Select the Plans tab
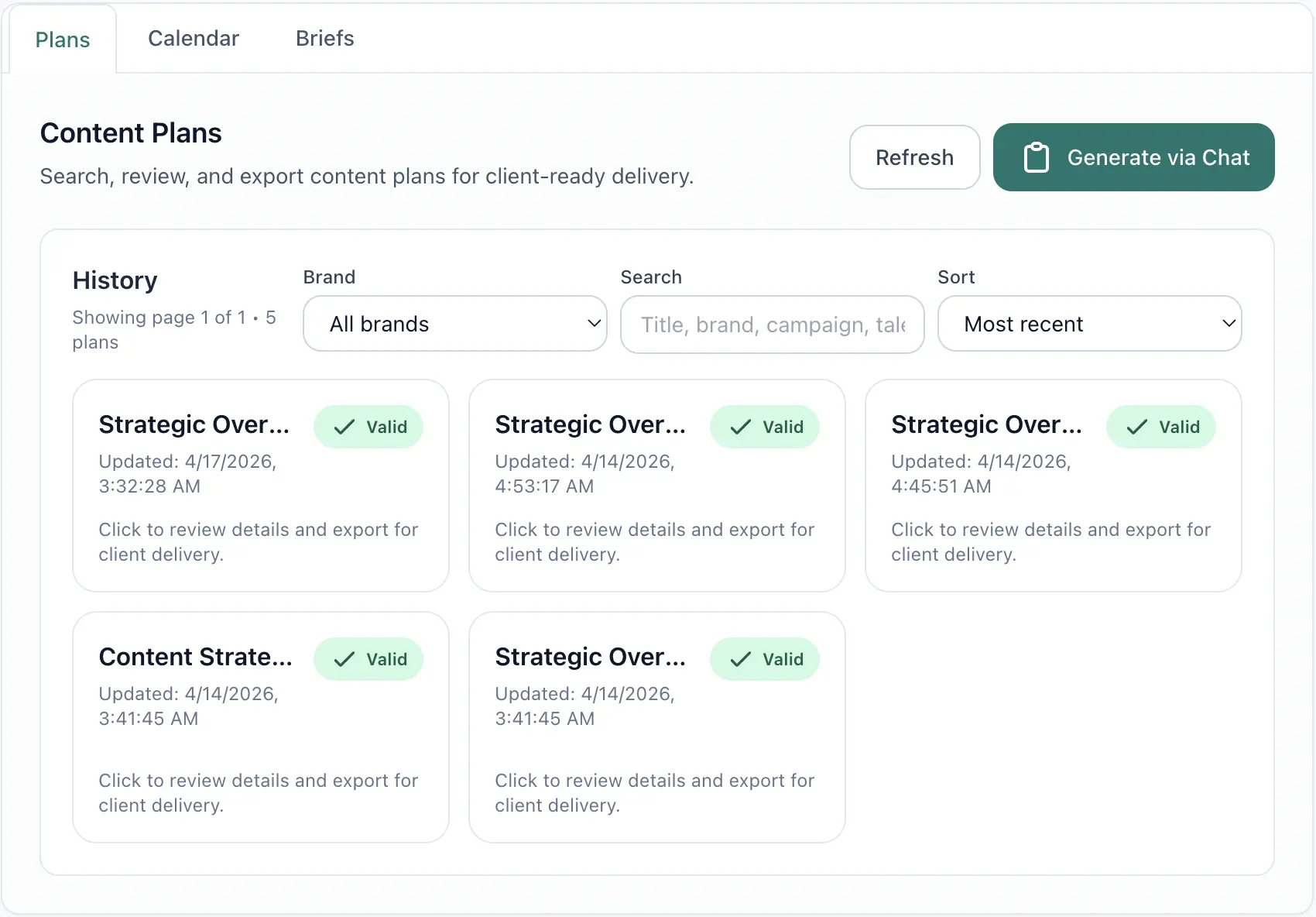This screenshot has height=917, width=1316. 63,39
